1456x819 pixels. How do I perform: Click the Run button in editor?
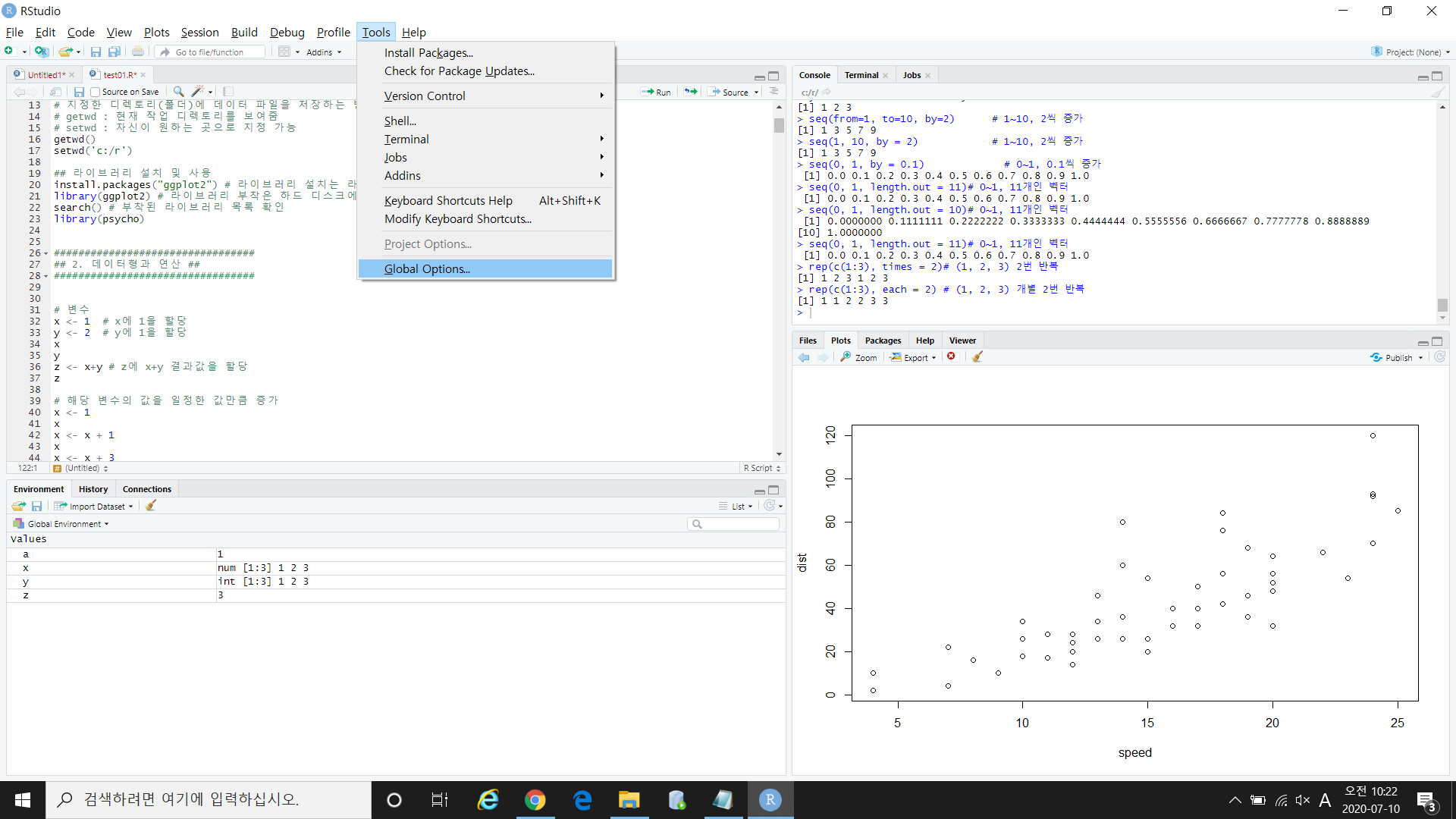(x=656, y=92)
